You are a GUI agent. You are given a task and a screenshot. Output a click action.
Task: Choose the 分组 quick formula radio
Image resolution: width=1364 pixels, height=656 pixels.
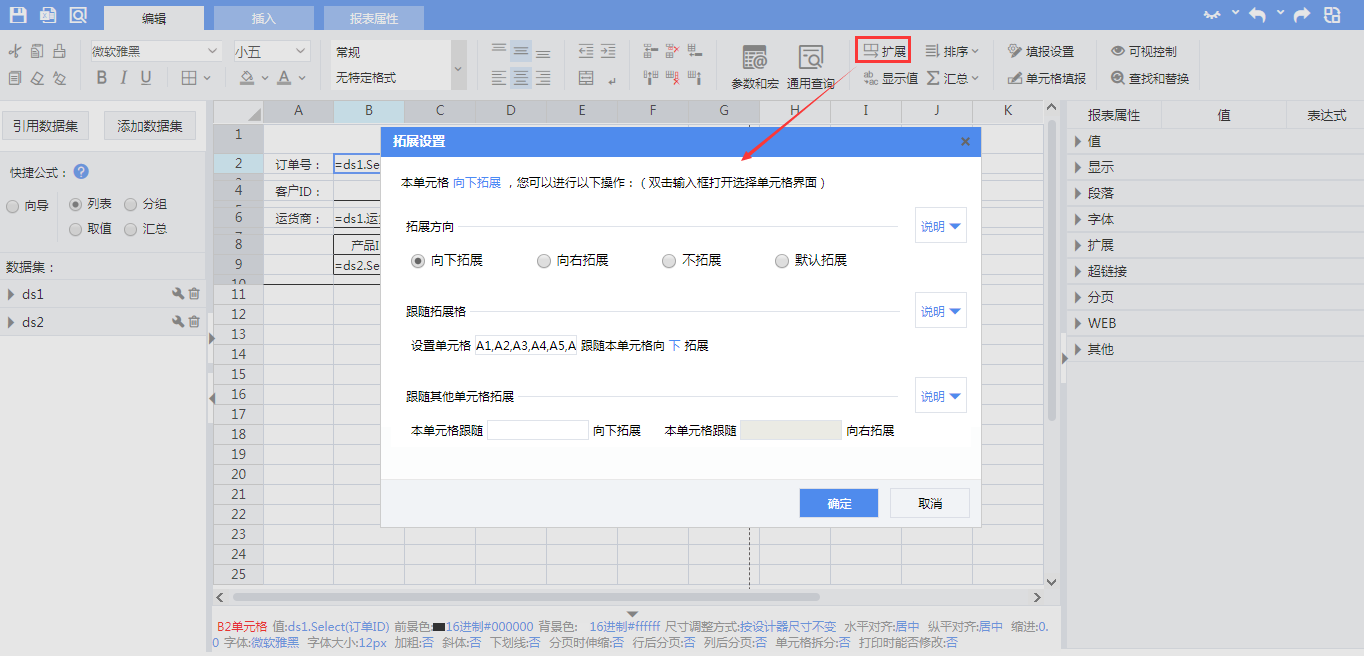click(131, 204)
